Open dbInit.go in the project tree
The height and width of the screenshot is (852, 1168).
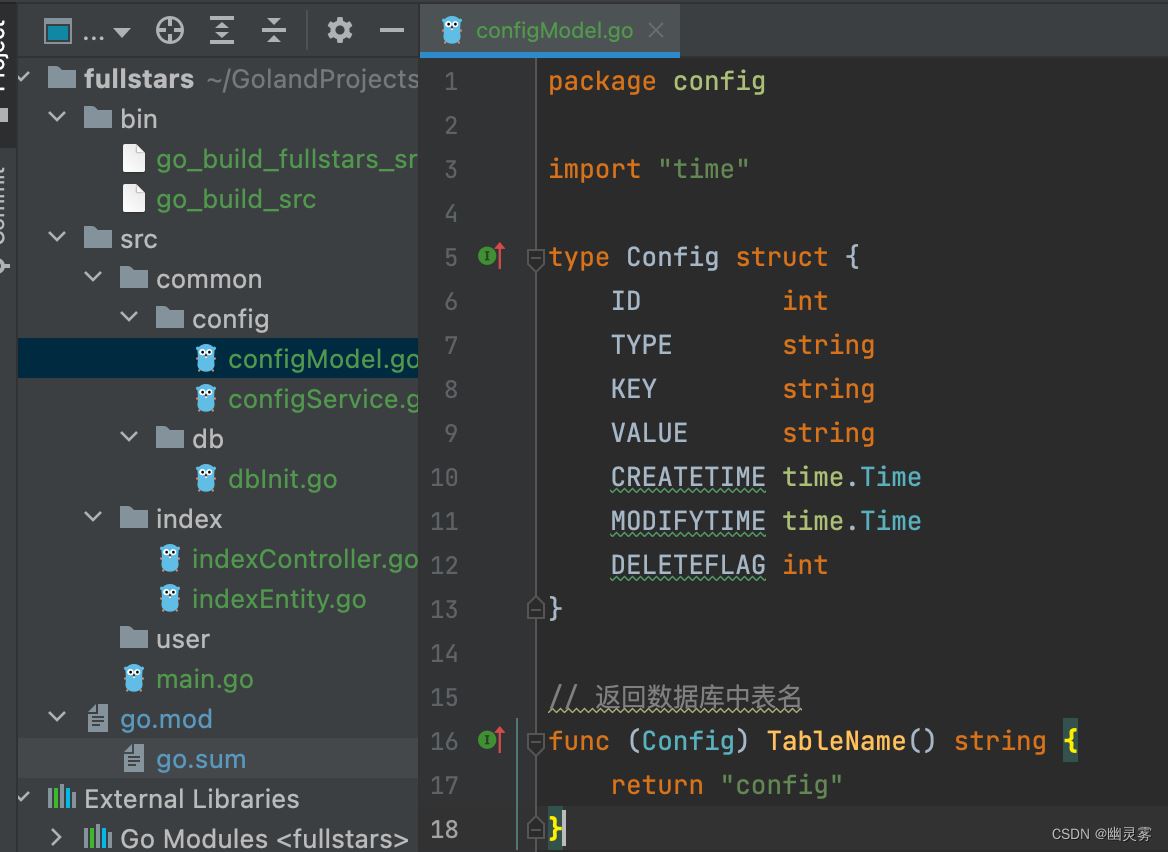282,479
